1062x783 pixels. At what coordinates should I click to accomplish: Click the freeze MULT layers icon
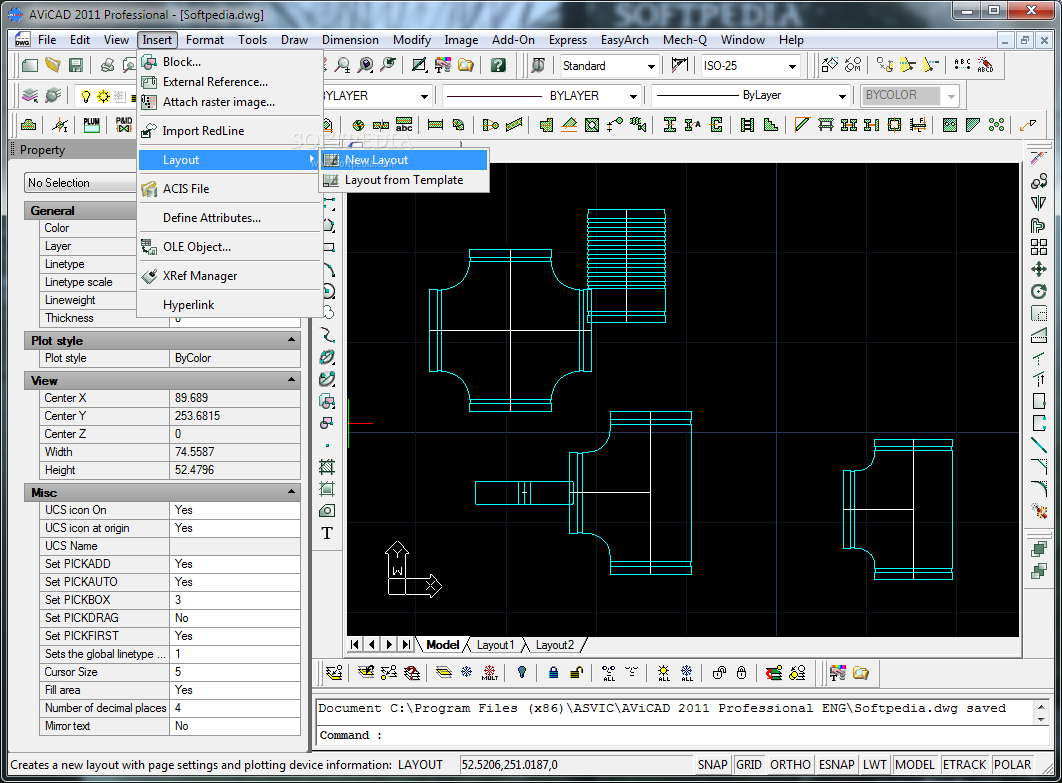(x=490, y=673)
